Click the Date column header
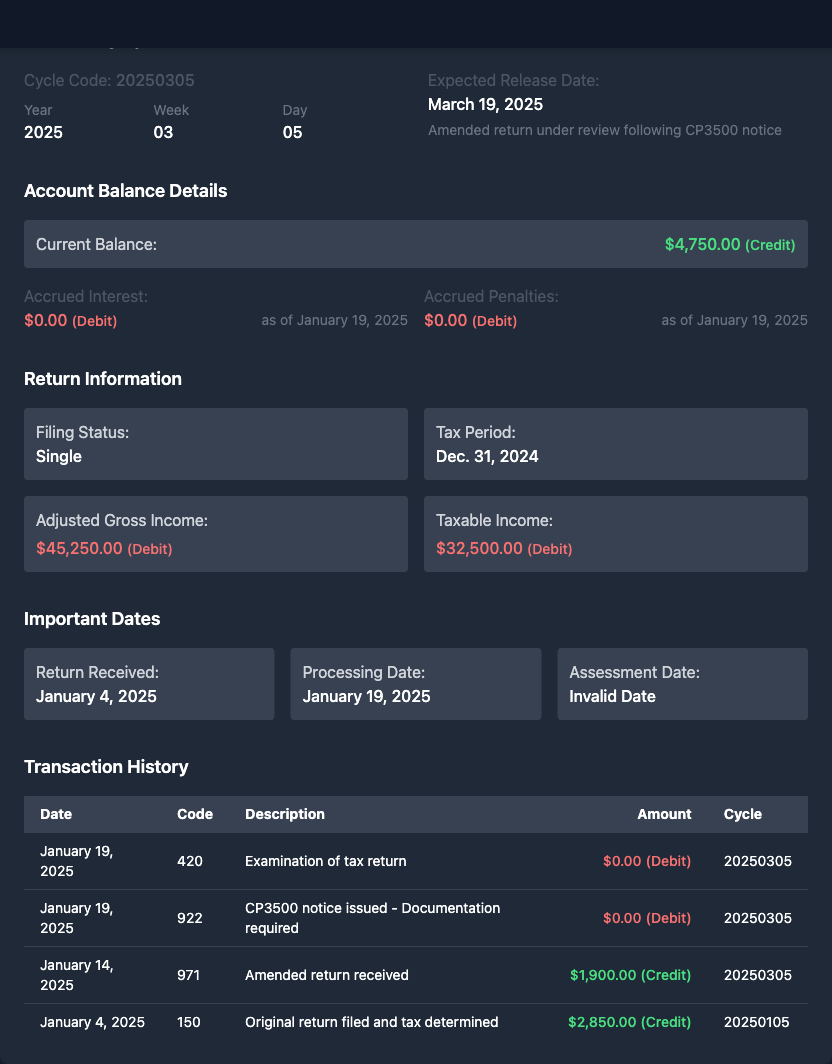The height and width of the screenshot is (1064, 832). pyautogui.click(x=56, y=814)
